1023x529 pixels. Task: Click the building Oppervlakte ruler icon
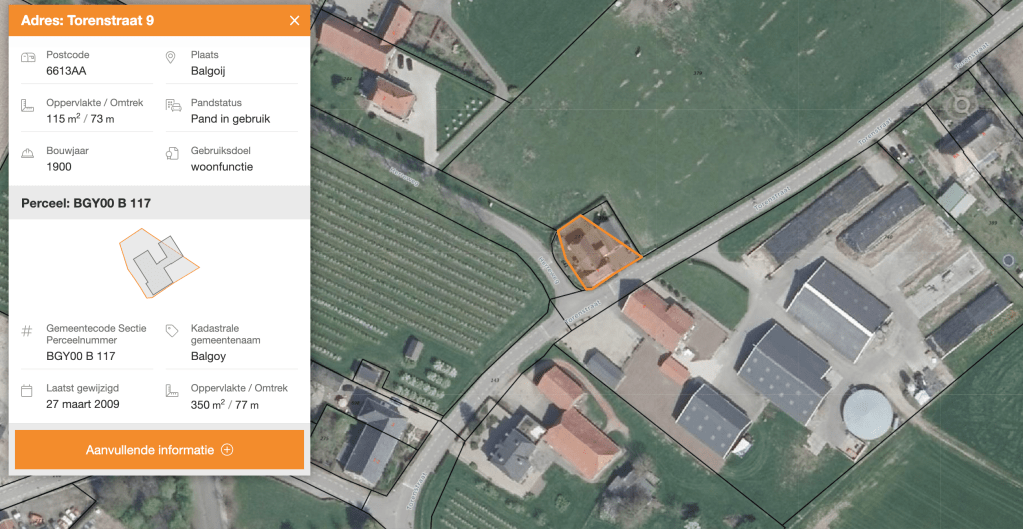tap(28, 106)
